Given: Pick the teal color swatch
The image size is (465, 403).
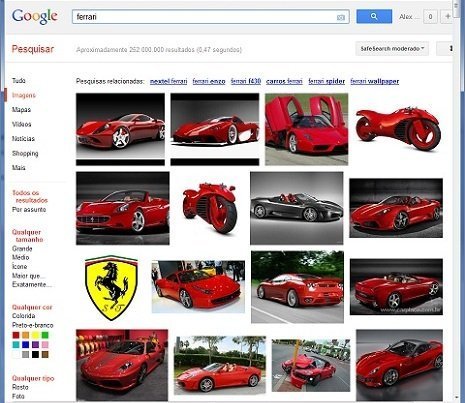Looking at the screenshot, I should coord(16,345).
